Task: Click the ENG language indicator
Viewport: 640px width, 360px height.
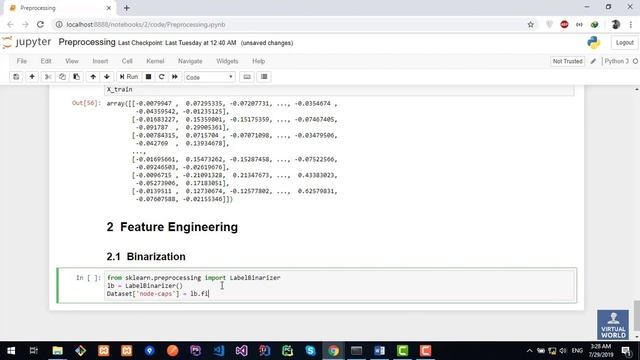Action: point(577,351)
